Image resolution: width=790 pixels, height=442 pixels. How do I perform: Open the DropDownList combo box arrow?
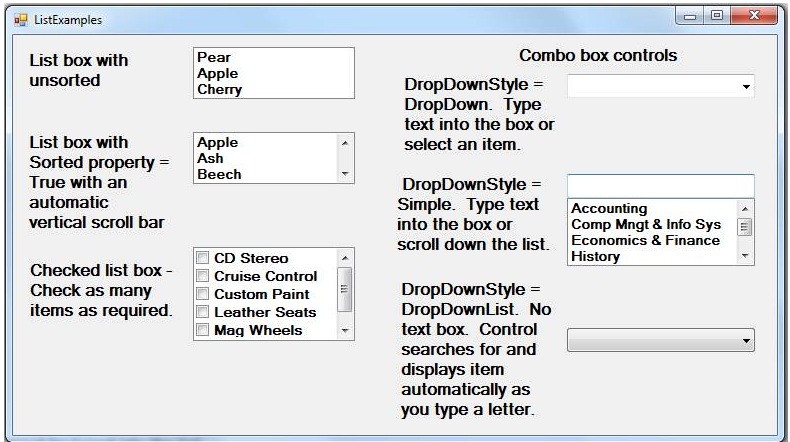[746, 341]
